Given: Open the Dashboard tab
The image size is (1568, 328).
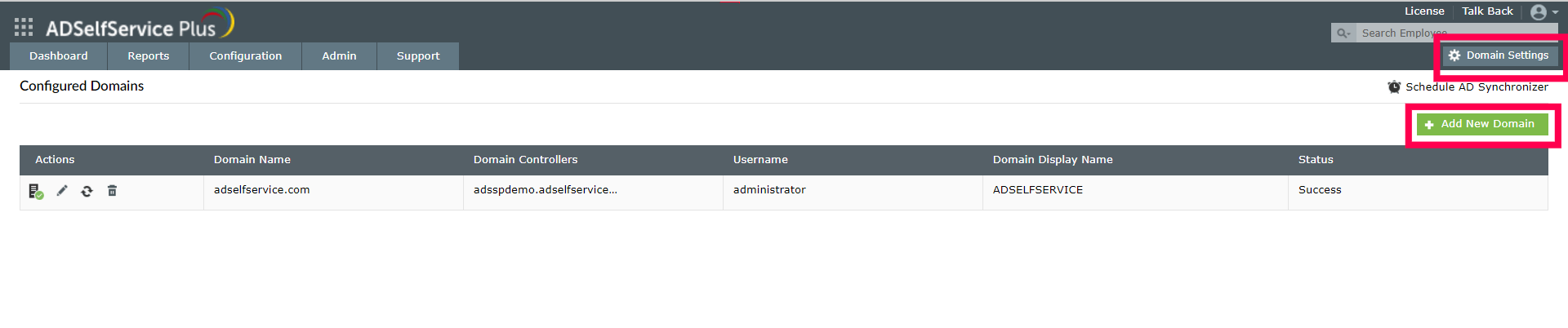Looking at the screenshot, I should pos(59,56).
